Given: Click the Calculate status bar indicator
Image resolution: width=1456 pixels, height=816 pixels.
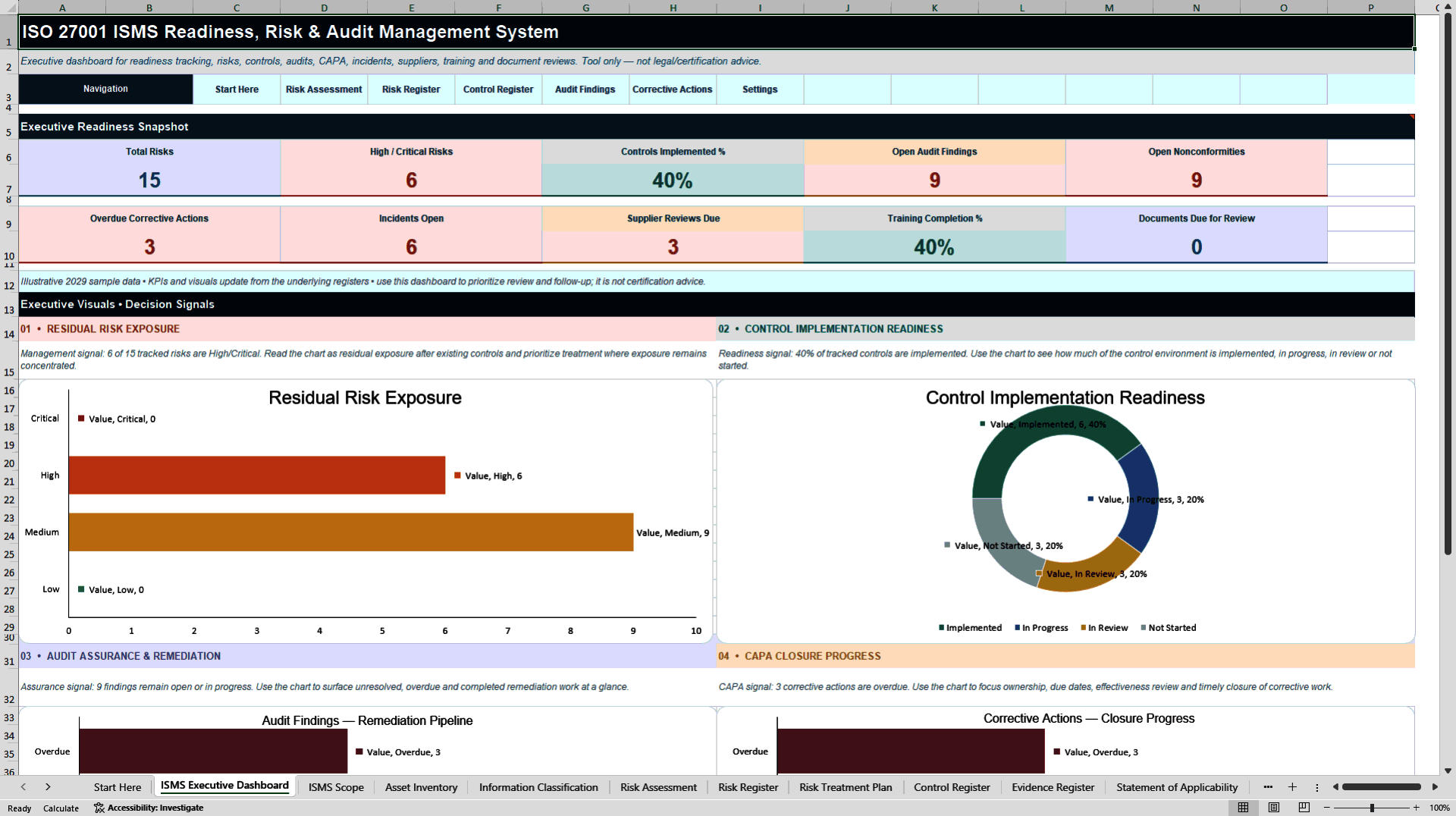Looking at the screenshot, I should pyautogui.click(x=61, y=808).
